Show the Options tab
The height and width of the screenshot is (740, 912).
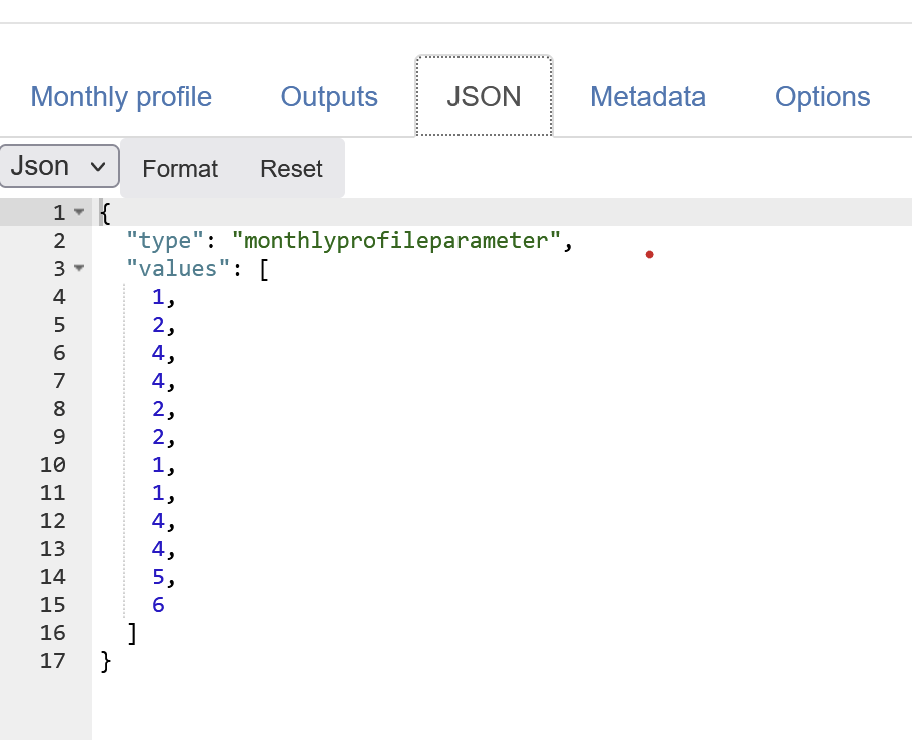822,97
